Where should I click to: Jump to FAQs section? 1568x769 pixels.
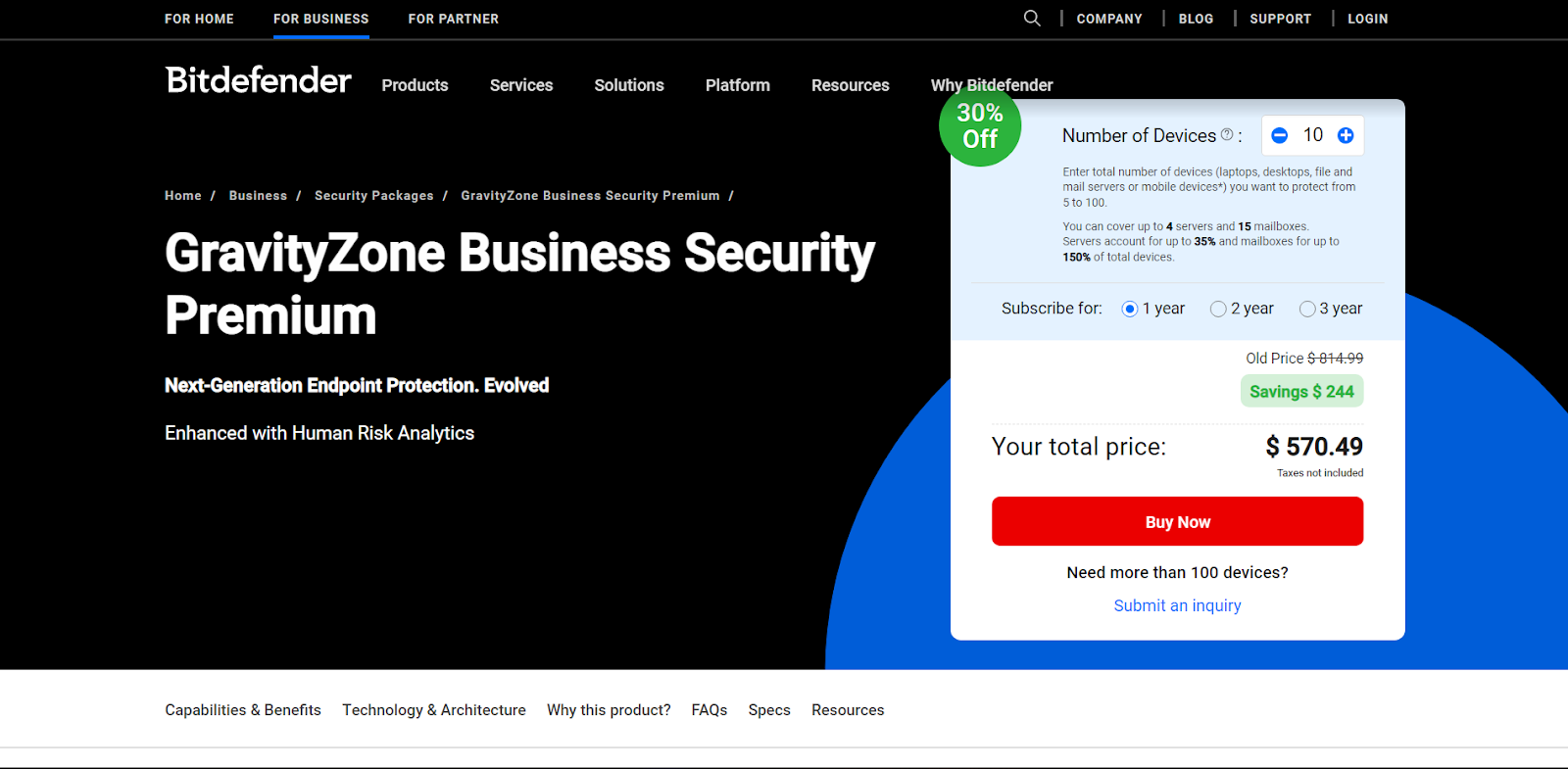click(710, 710)
